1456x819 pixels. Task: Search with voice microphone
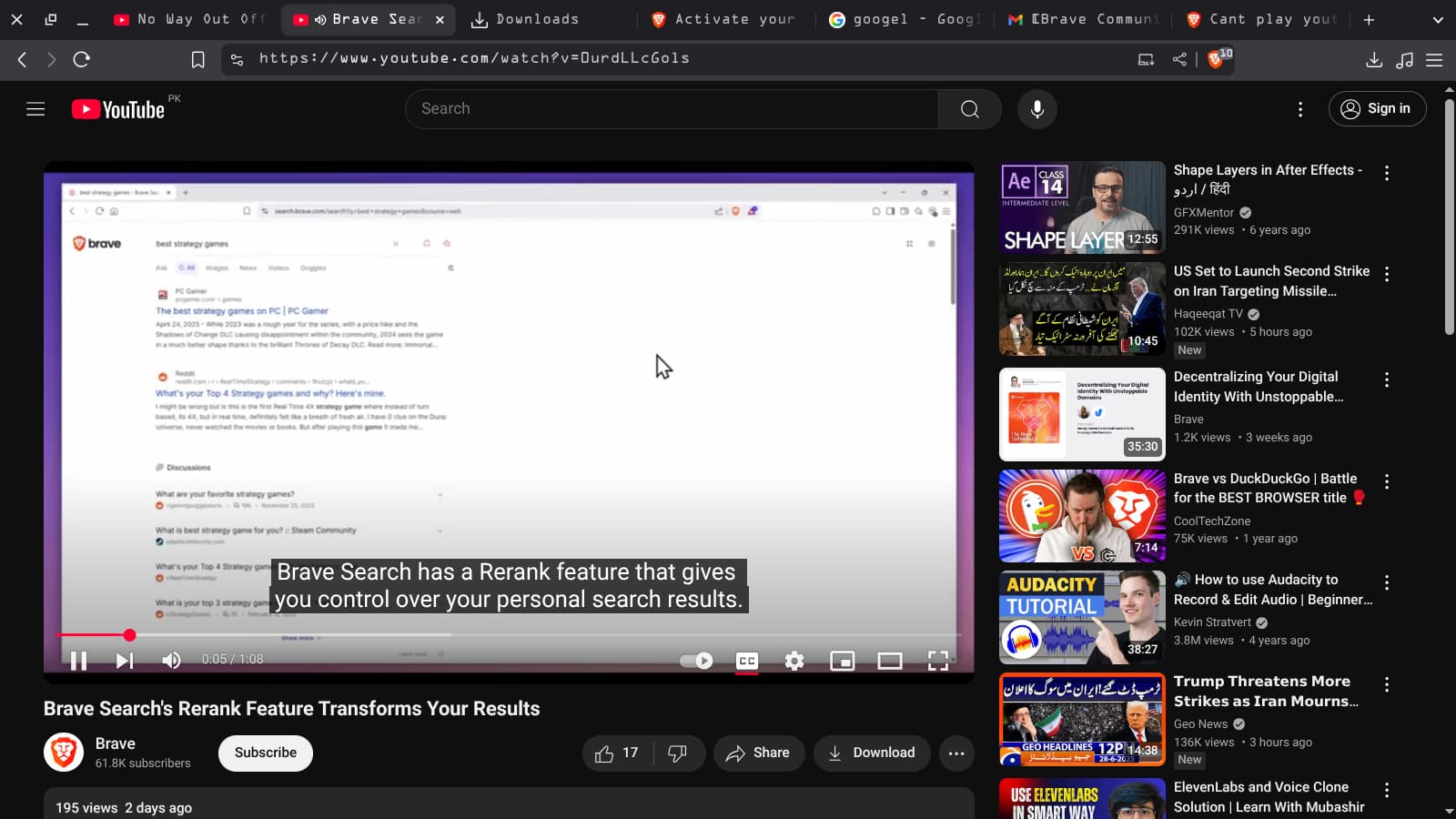(x=1037, y=109)
